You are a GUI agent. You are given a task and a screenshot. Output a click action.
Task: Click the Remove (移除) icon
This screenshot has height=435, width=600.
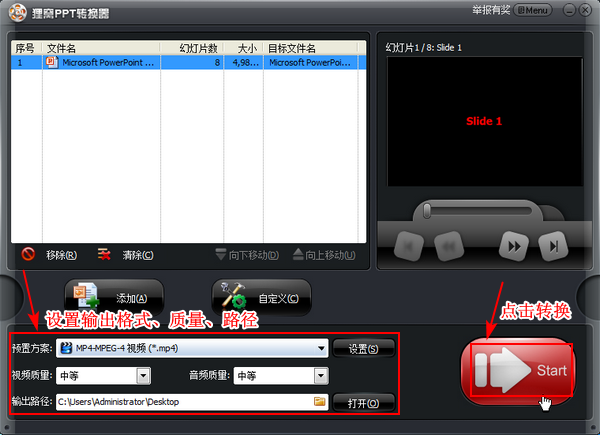29,255
